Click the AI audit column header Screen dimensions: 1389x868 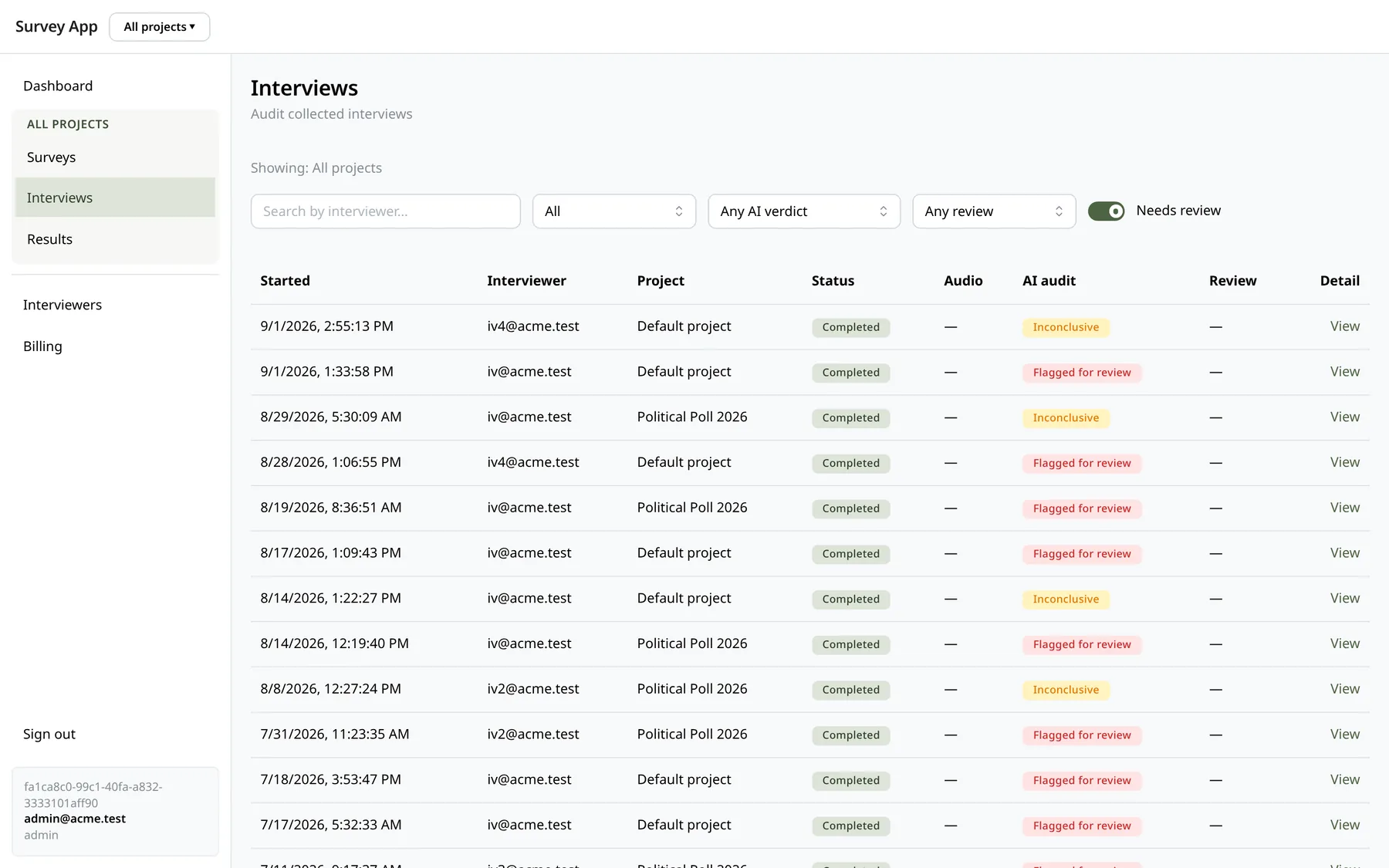pos(1049,281)
